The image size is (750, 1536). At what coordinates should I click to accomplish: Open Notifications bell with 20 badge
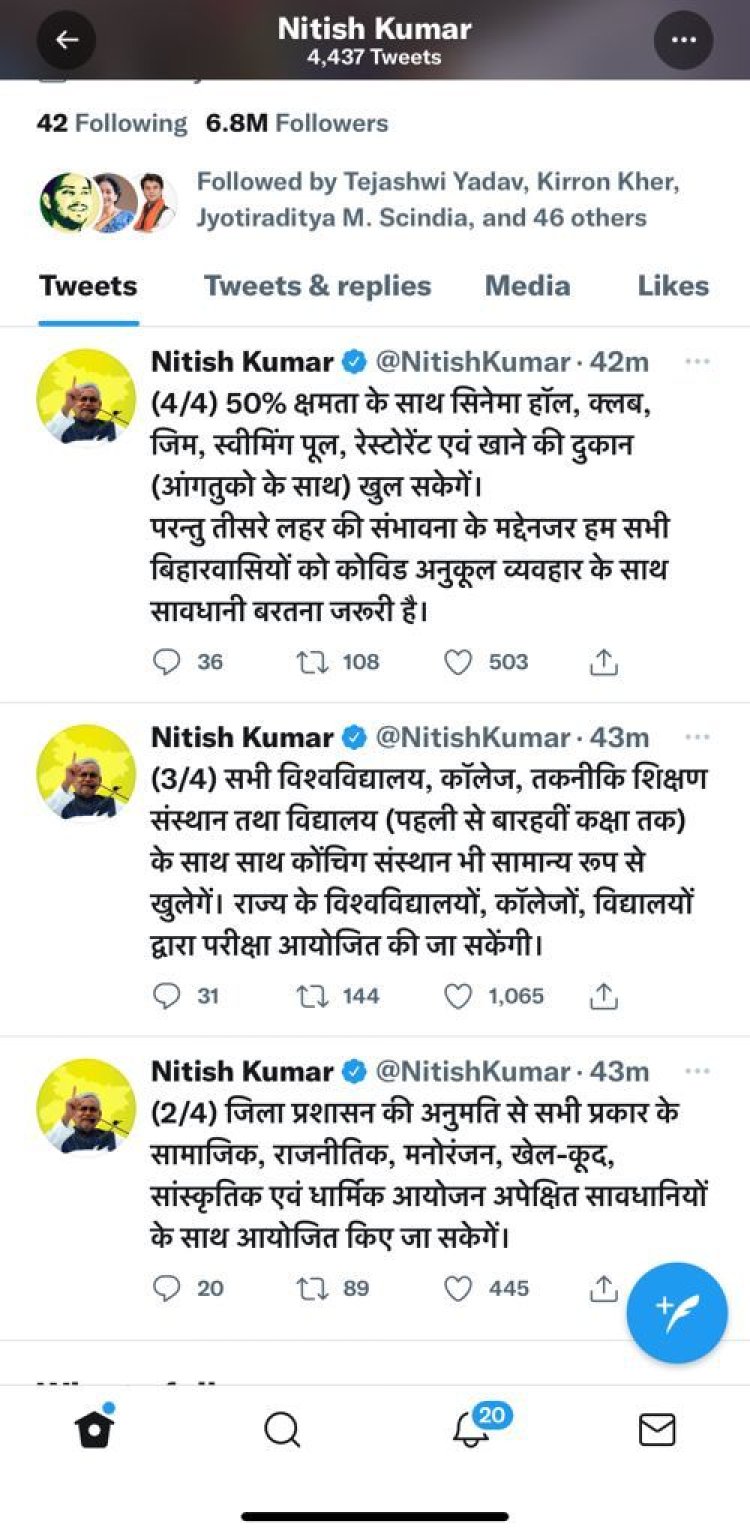(471, 1430)
